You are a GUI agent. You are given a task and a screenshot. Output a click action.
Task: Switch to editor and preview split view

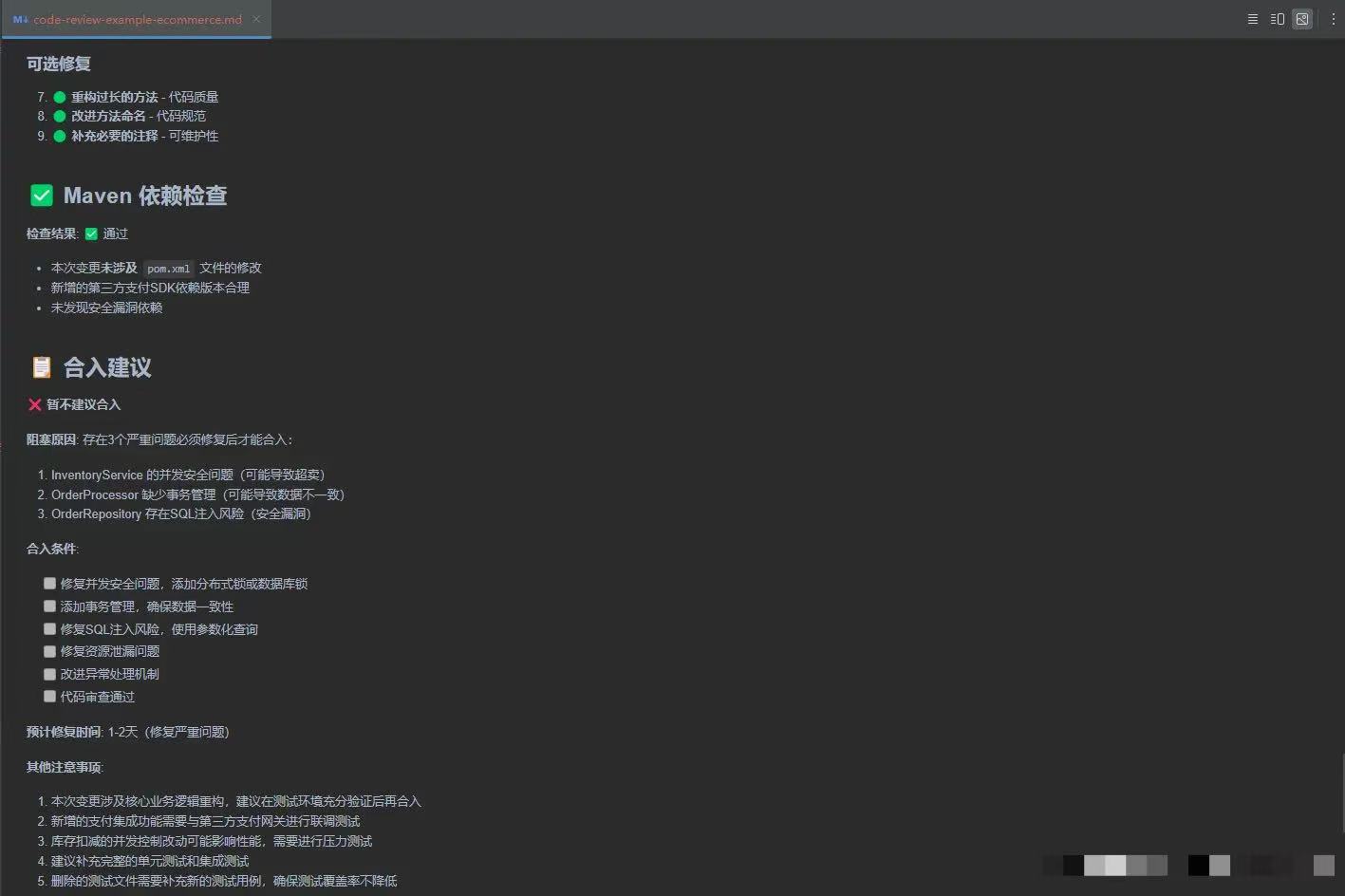click(1277, 19)
